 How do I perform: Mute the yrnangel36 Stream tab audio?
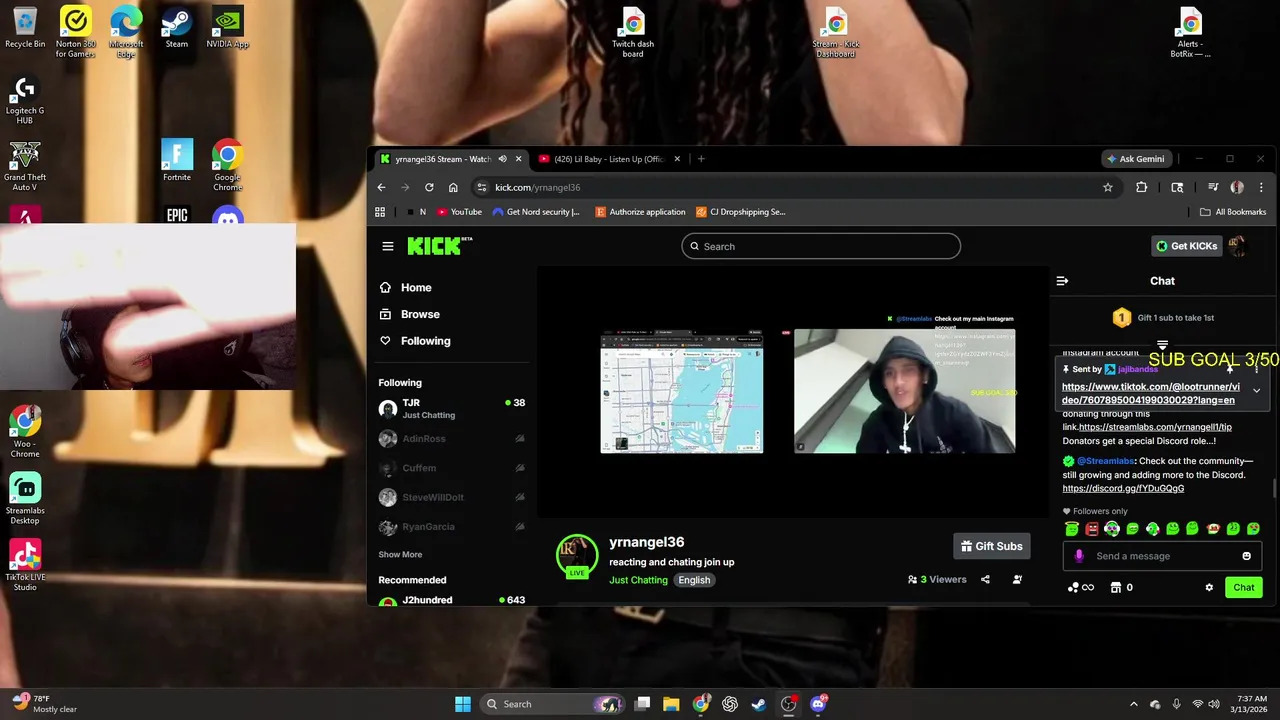coord(502,158)
